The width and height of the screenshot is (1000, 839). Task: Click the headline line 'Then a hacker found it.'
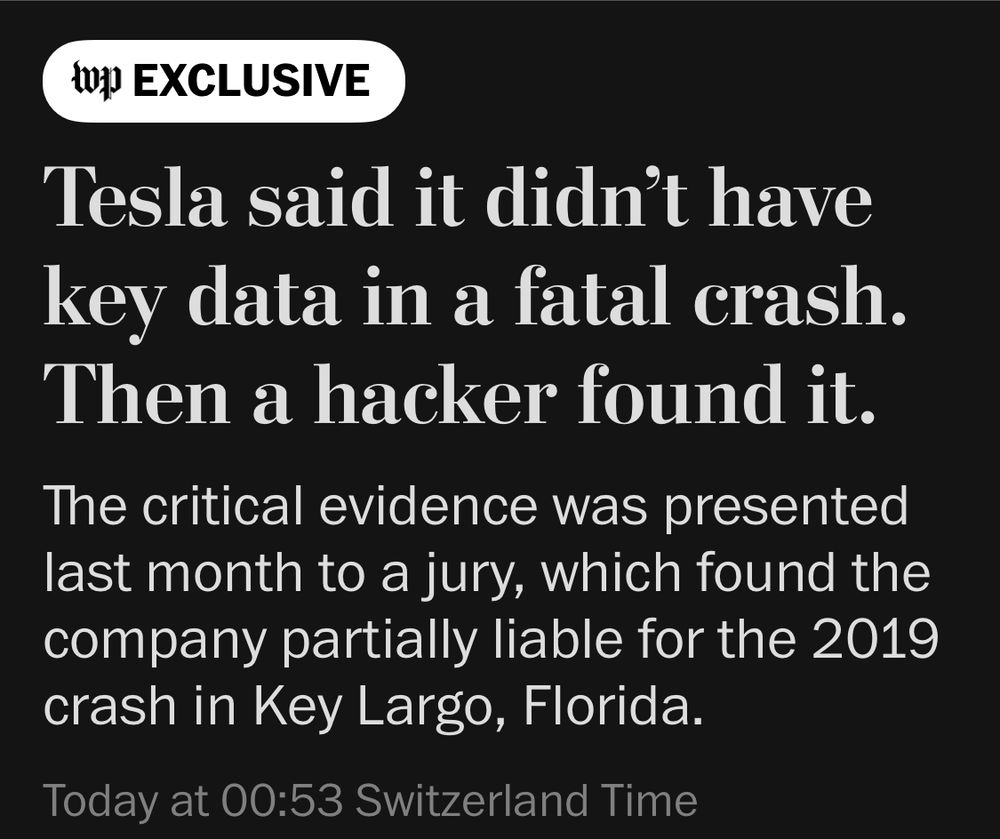click(x=459, y=394)
